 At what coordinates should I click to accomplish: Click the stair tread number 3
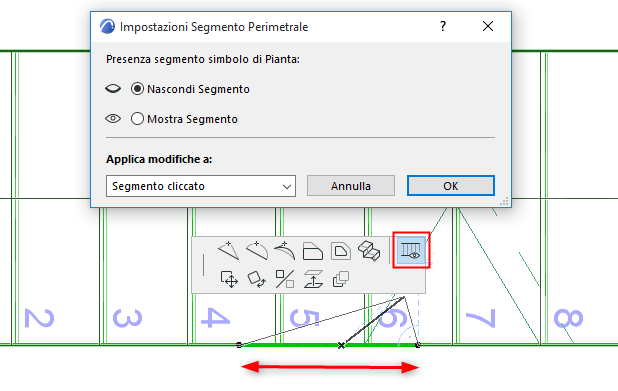(127, 318)
